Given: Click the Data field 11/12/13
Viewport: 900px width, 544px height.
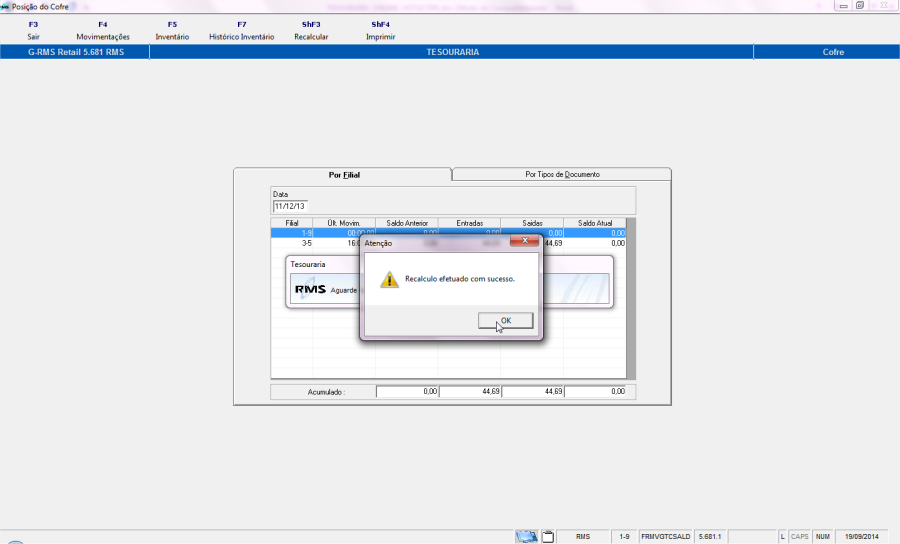Looking at the screenshot, I should point(290,206).
